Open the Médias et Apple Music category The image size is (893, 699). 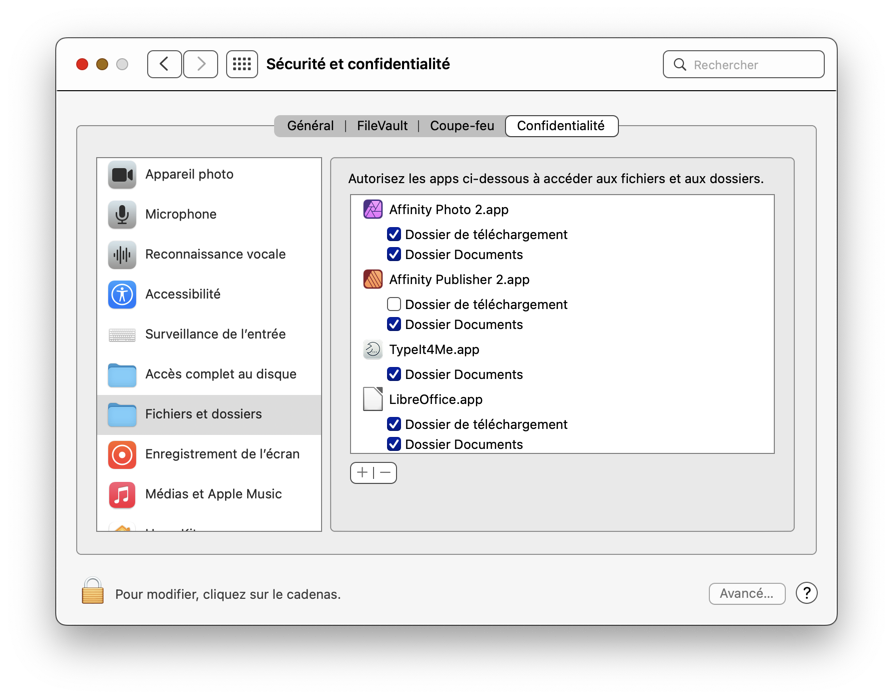pyautogui.click(x=212, y=494)
